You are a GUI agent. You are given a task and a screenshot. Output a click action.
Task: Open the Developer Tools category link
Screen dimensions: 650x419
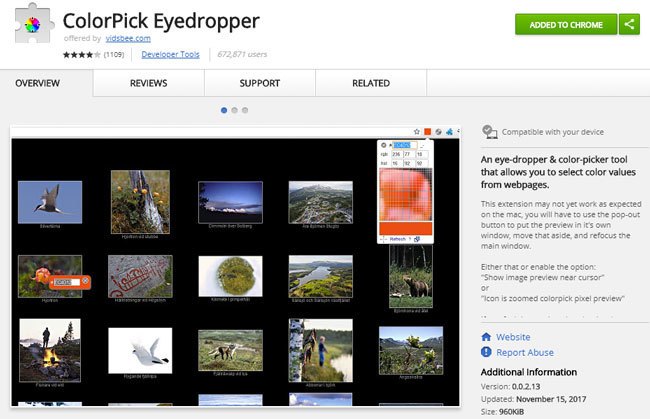[x=170, y=54]
